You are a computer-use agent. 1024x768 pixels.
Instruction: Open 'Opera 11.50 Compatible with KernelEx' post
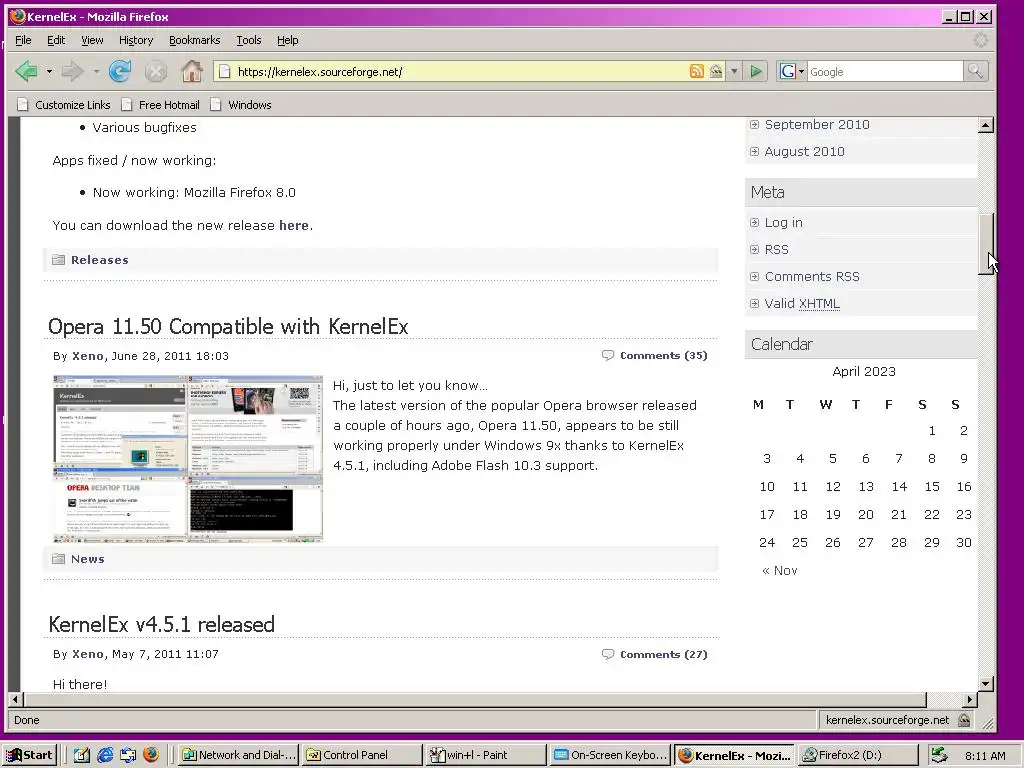[x=228, y=326]
